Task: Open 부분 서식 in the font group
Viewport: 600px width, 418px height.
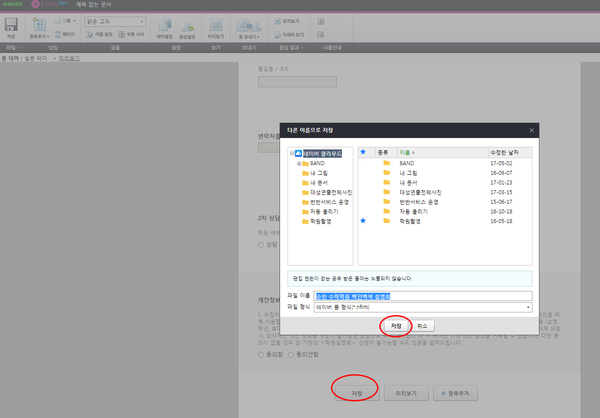Action: (x=131, y=34)
